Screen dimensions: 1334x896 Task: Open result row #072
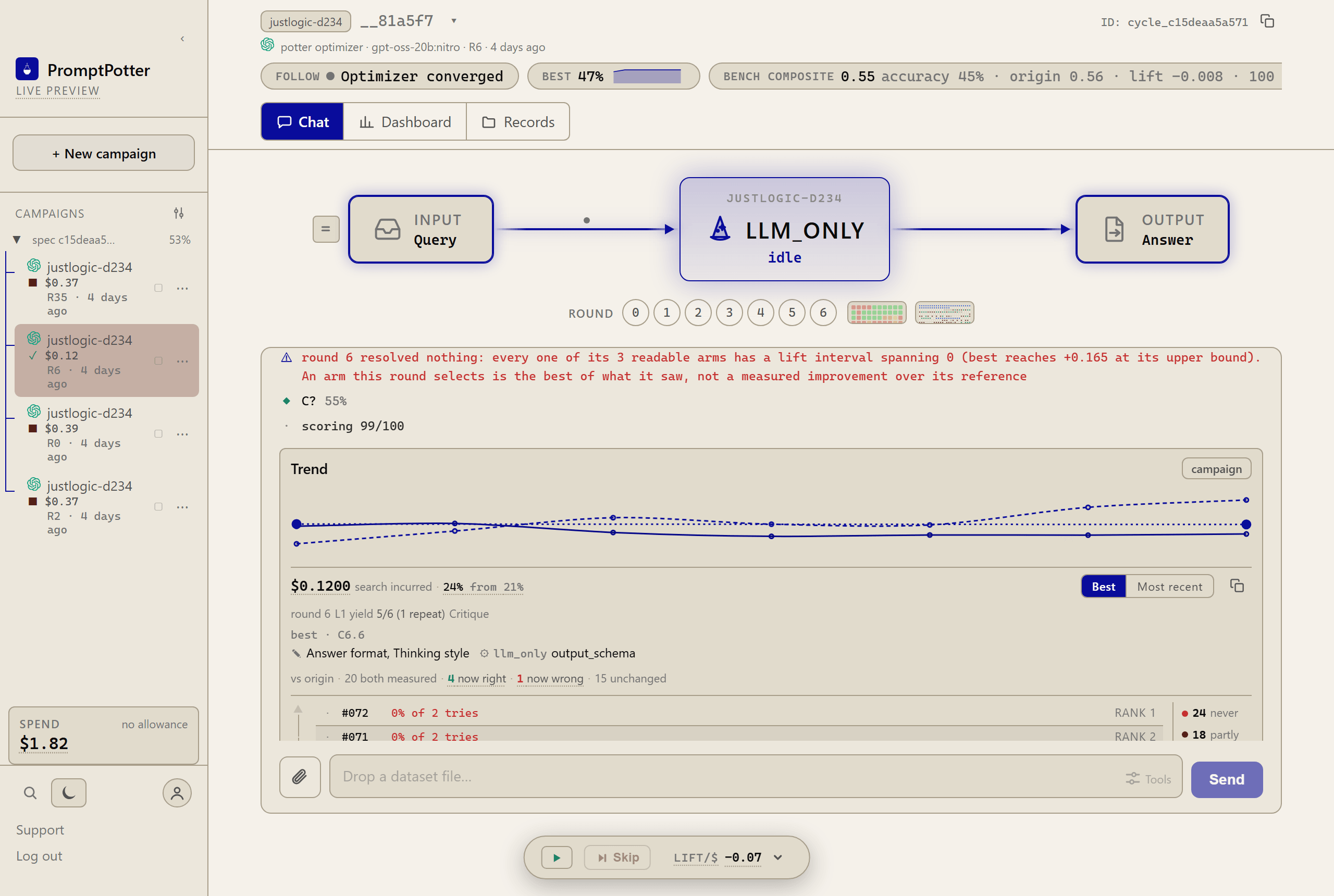(x=739, y=713)
